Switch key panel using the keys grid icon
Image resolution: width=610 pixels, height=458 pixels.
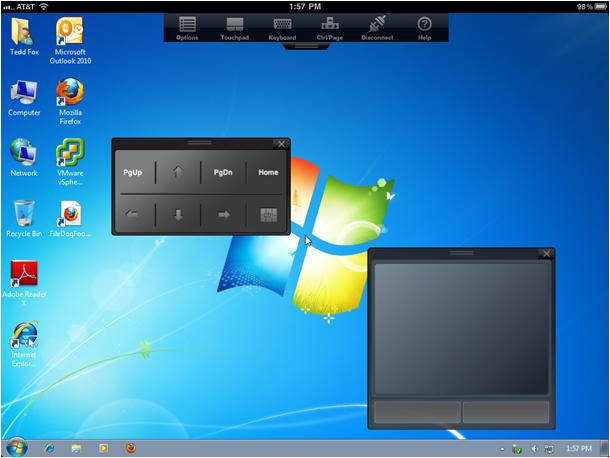click(x=268, y=214)
